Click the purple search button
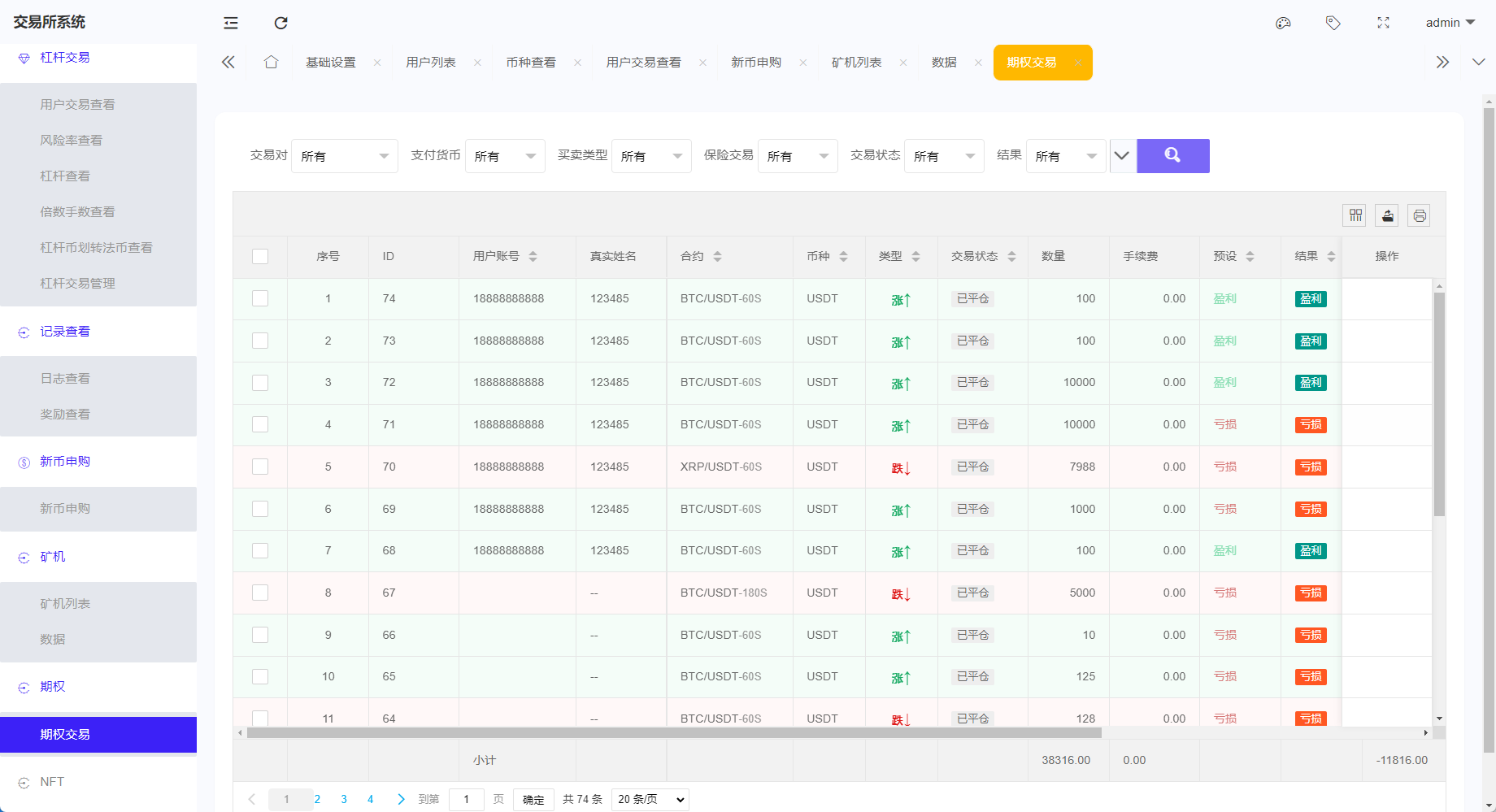The width and height of the screenshot is (1496, 812). pyautogui.click(x=1173, y=156)
